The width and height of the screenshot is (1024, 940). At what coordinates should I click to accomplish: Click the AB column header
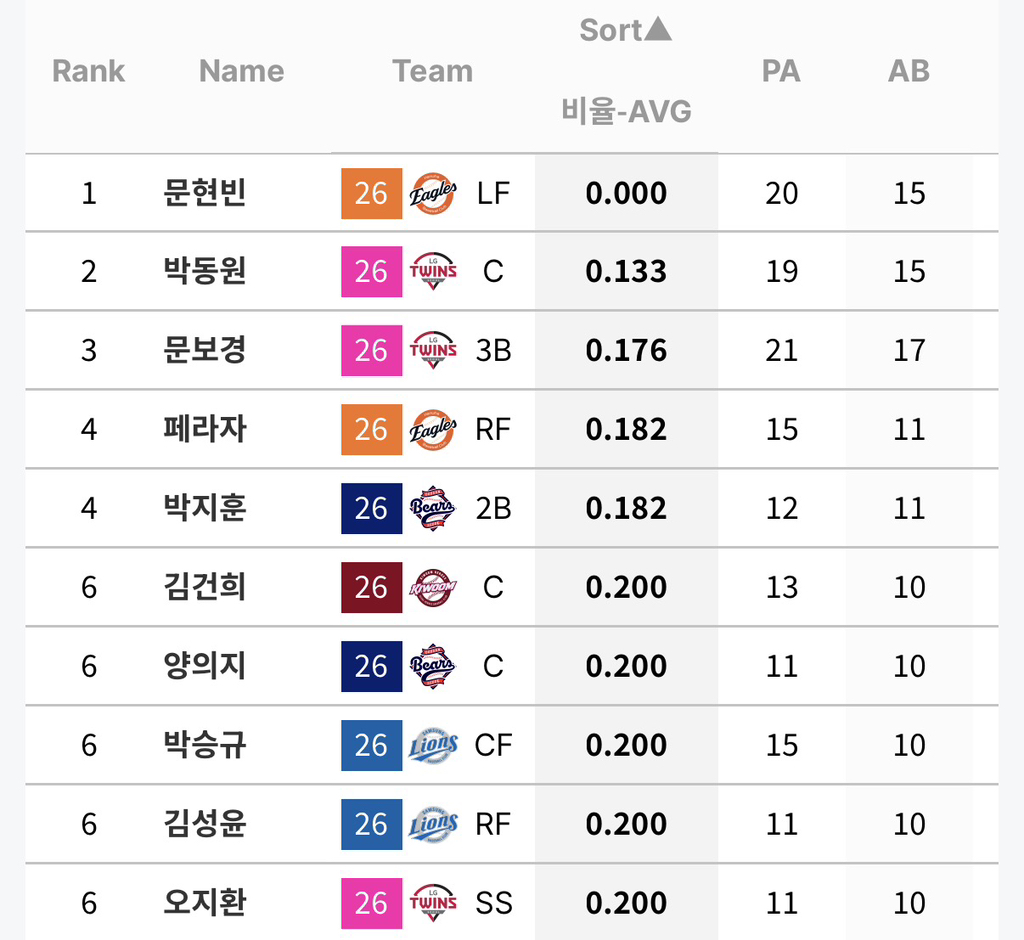tap(908, 71)
